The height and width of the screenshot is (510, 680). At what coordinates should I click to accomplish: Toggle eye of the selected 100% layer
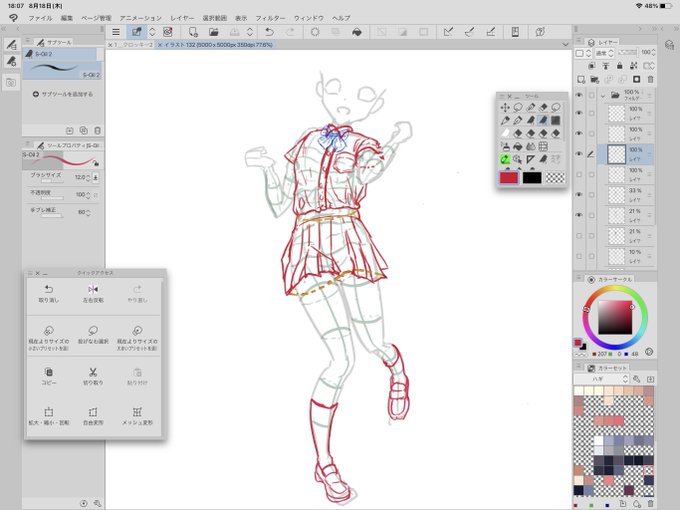click(579, 154)
